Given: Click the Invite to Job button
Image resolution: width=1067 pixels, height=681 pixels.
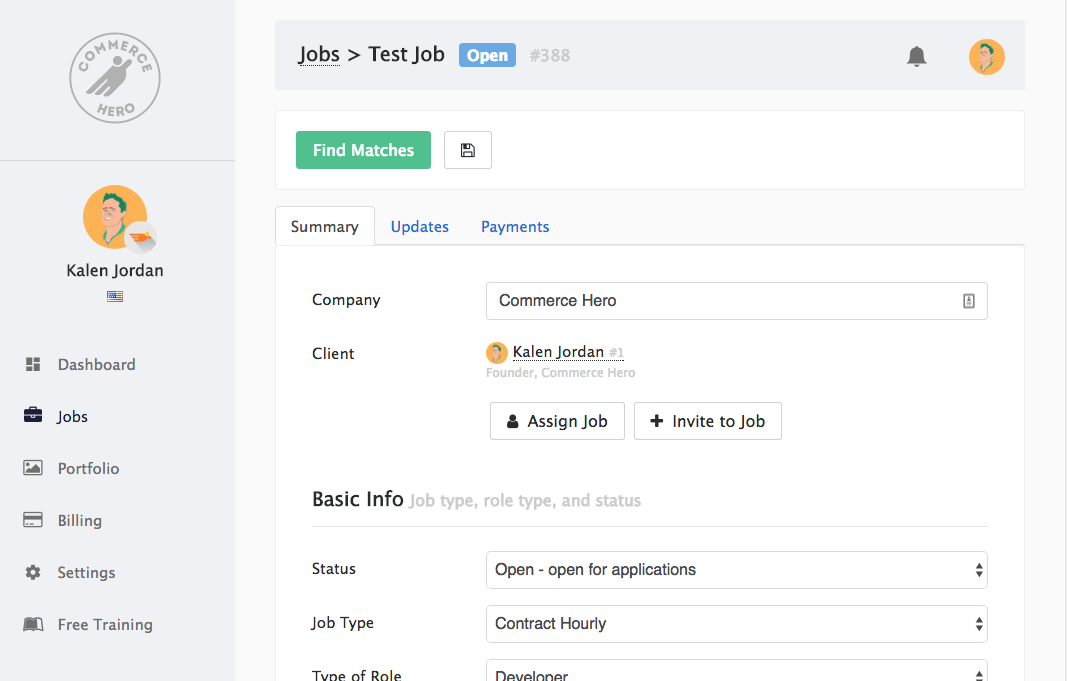Looking at the screenshot, I should point(708,421).
